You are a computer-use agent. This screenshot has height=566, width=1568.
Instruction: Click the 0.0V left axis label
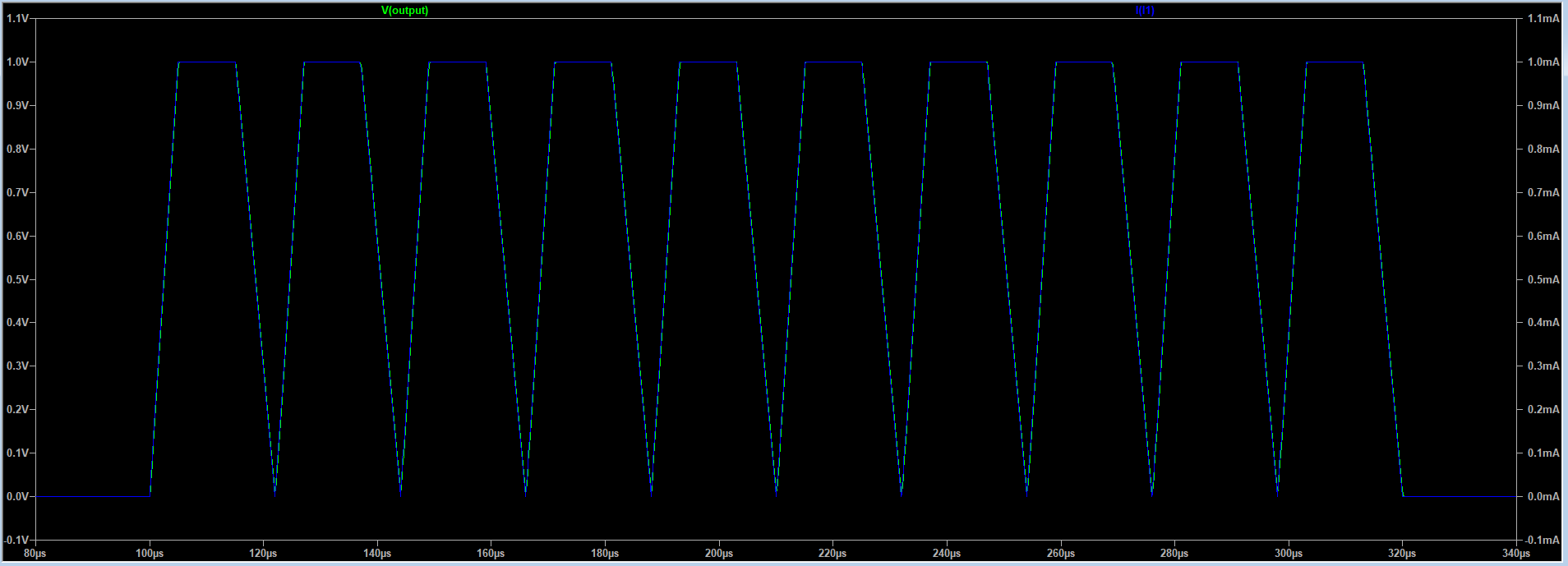17,496
